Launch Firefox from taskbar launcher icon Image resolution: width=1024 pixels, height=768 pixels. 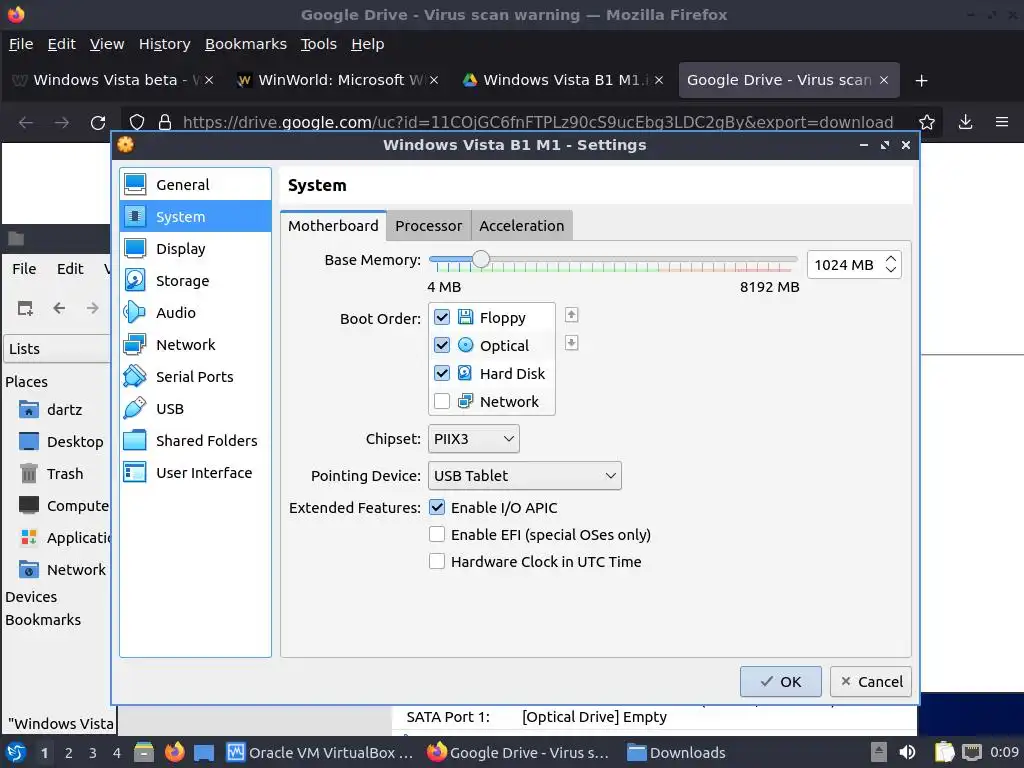tap(174, 752)
